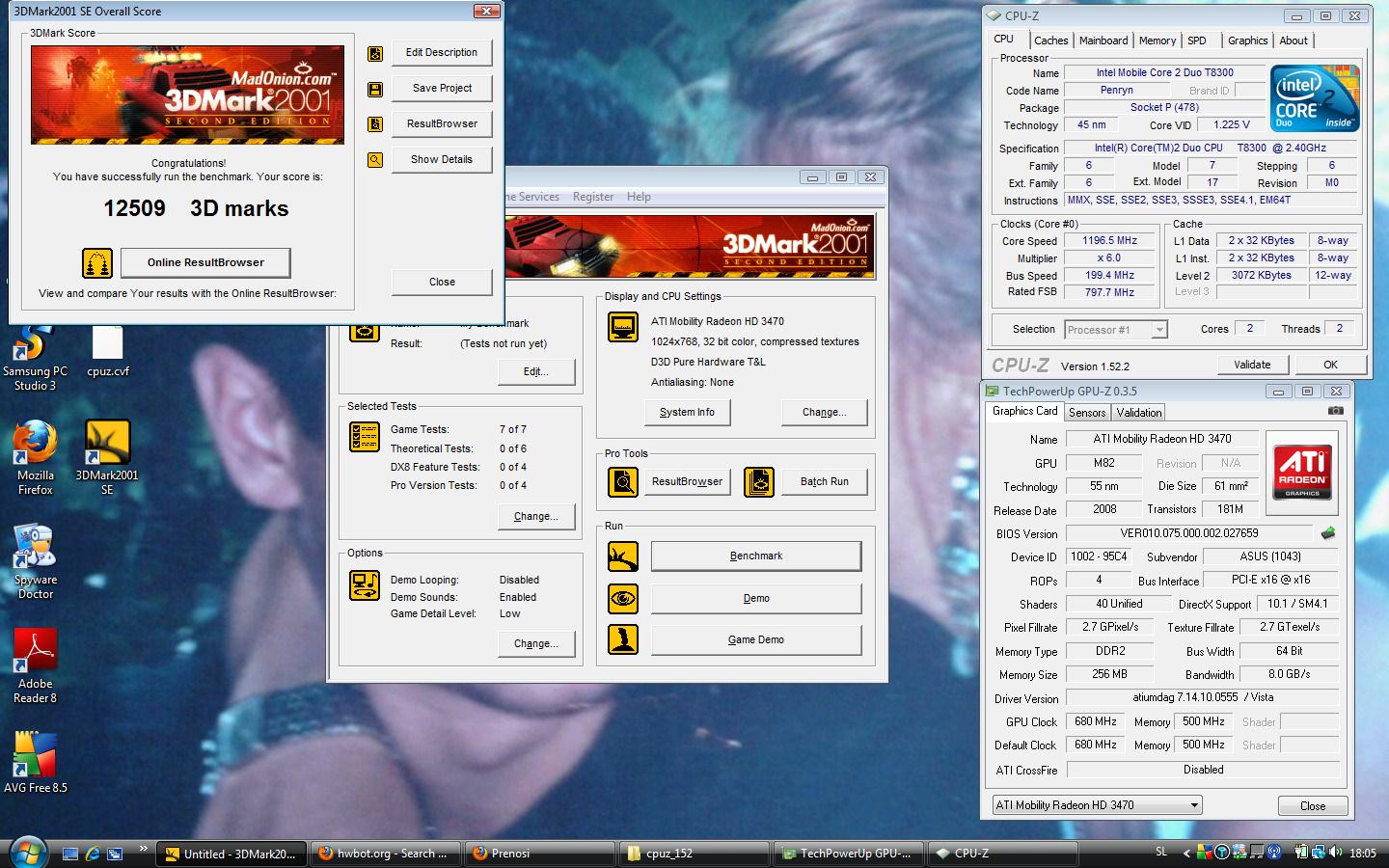Open Mozilla Firefox desktop shortcut
This screenshot has width=1389, height=868.
pos(36,458)
